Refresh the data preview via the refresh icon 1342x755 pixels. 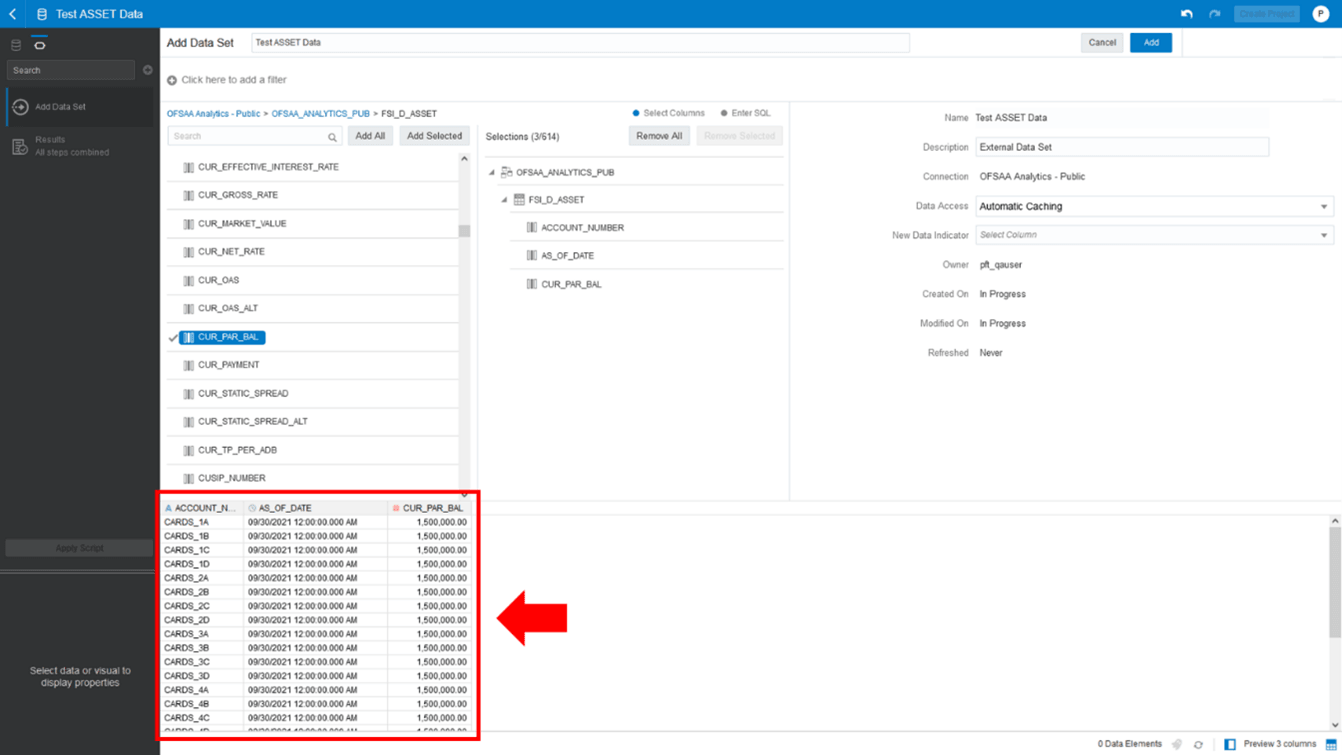click(x=1198, y=744)
